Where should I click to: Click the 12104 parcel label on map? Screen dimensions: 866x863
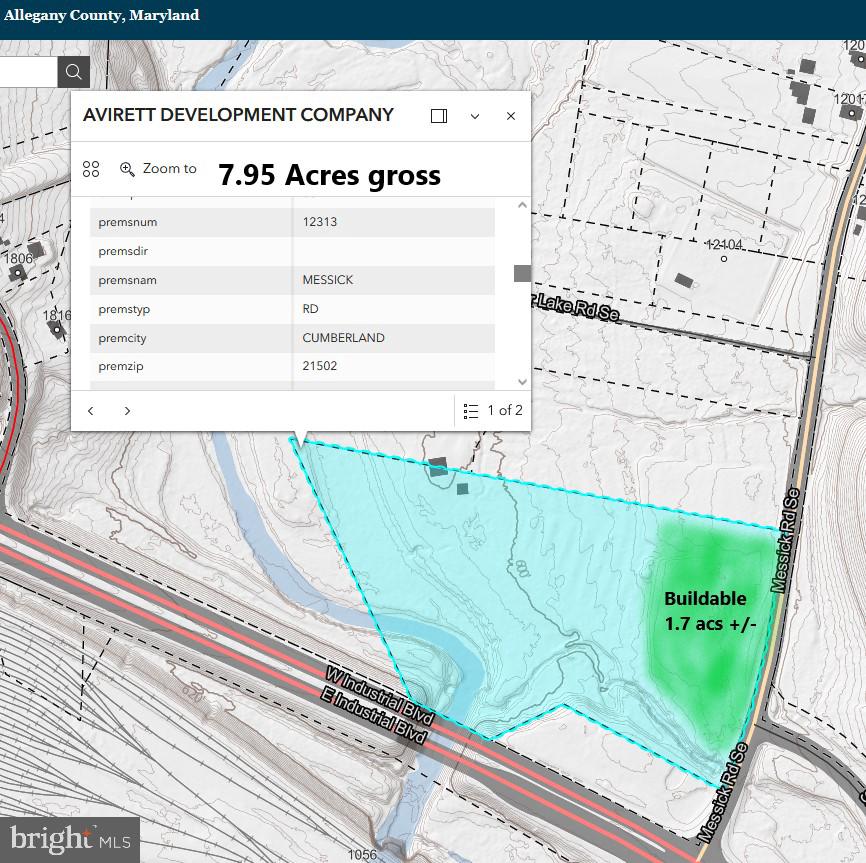(724, 245)
